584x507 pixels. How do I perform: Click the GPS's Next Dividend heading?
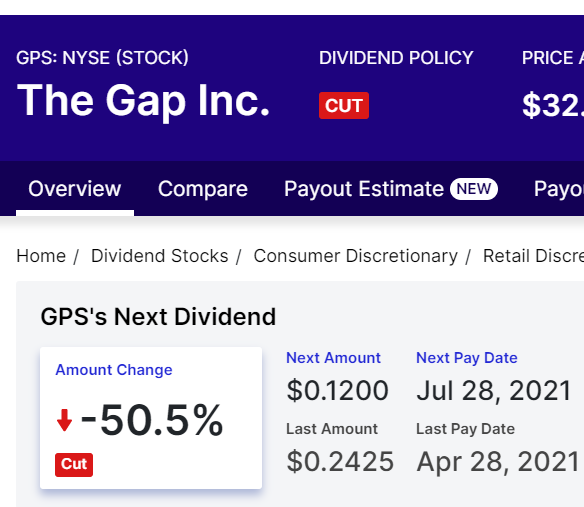pos(158,317)
